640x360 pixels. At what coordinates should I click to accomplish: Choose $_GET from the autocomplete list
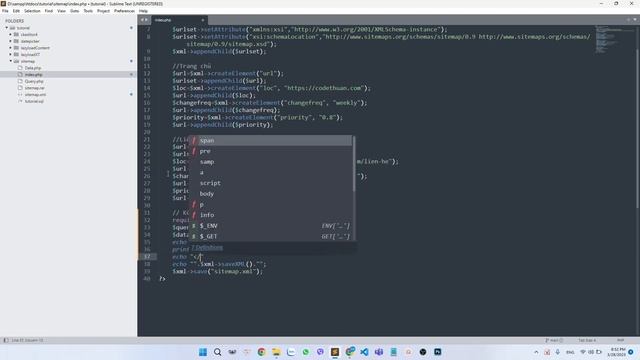(271, 236)
